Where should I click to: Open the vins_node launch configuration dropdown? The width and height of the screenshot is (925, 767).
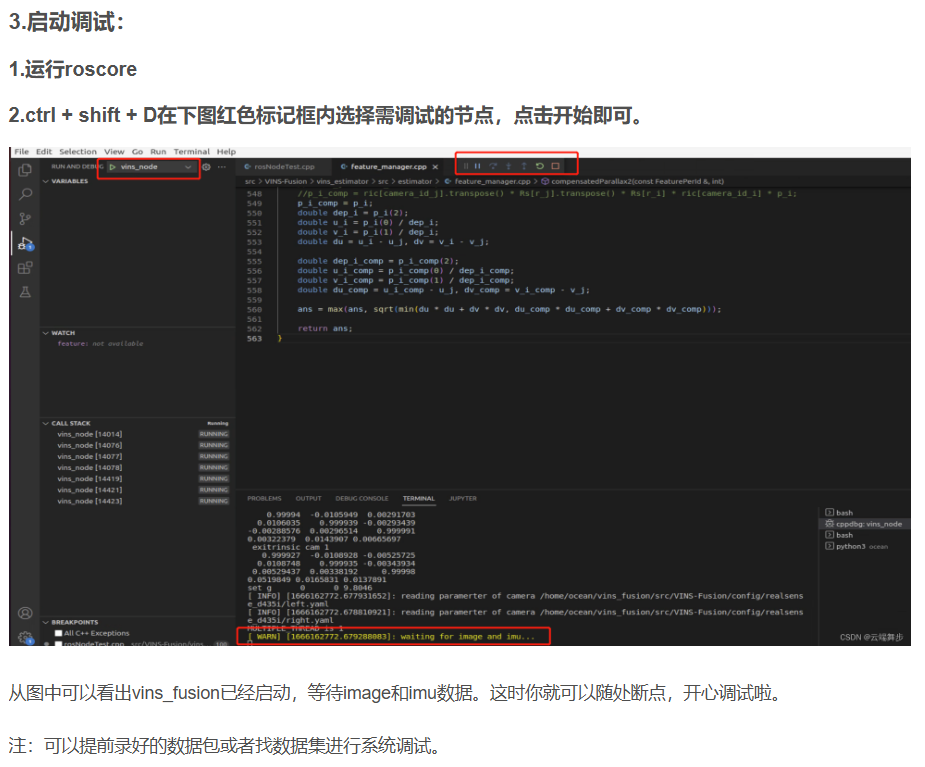188,167
